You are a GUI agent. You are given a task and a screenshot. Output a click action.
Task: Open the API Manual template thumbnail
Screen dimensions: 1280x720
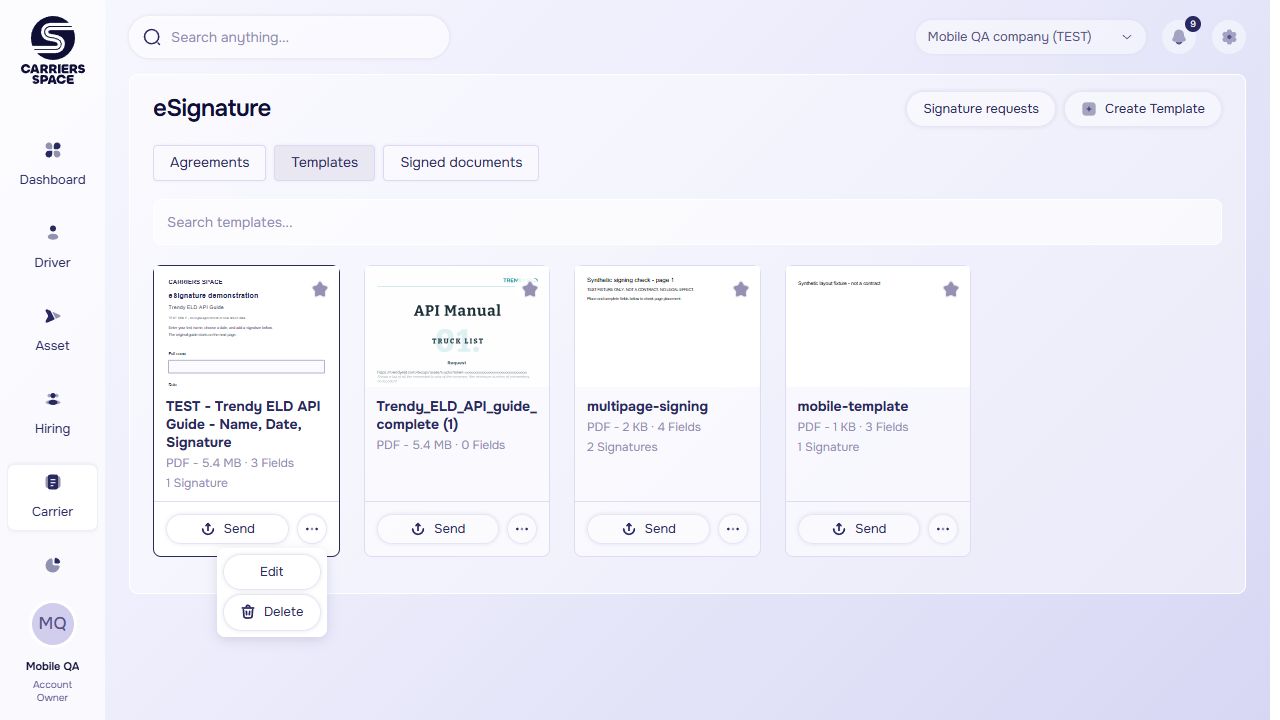tap(457, 327)
